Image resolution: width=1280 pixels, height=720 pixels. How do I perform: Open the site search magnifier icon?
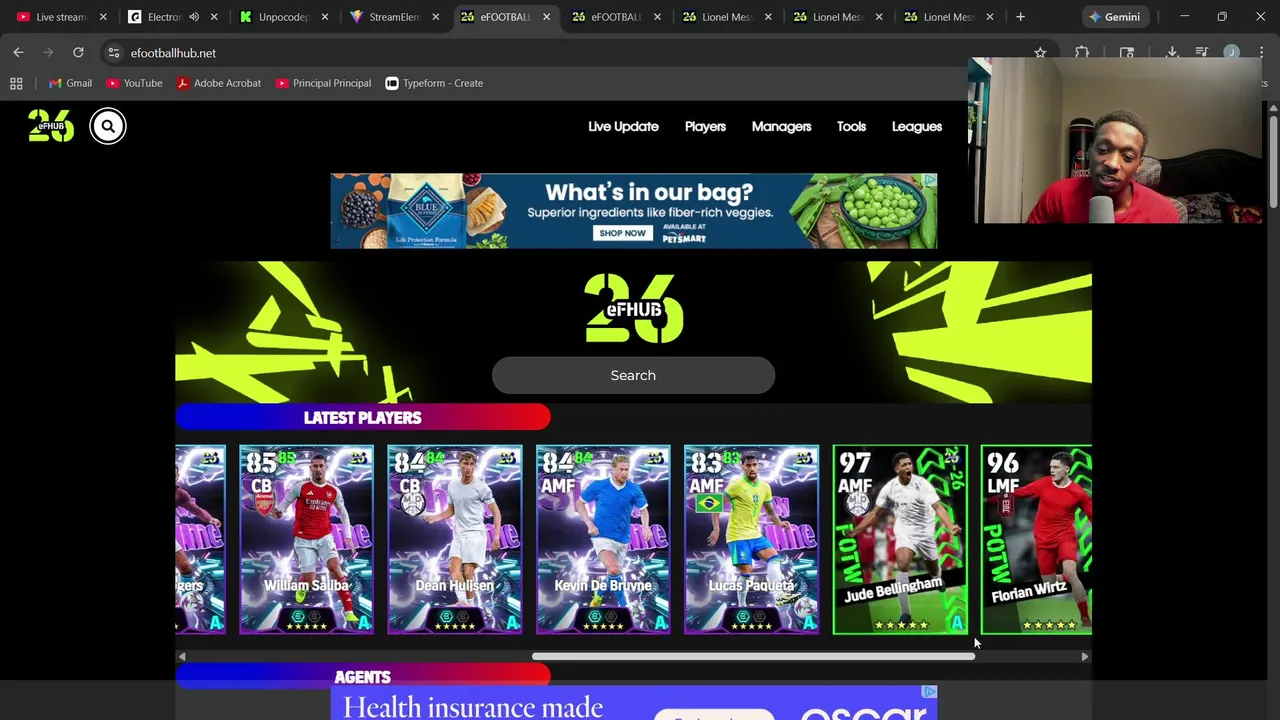point(108,126)
